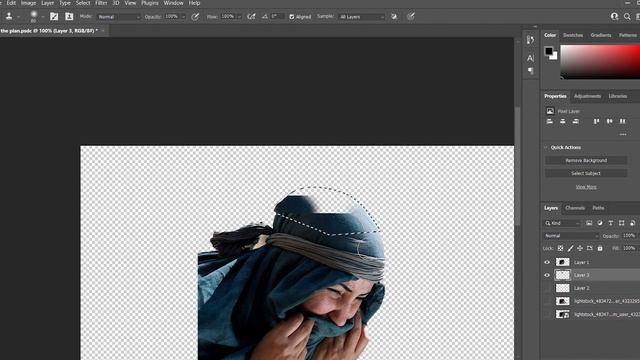The width and height of the screenshot is (640, 360).
Task: Open the Plugins menu
Action: pyautogui.click(x=150, y=3)
